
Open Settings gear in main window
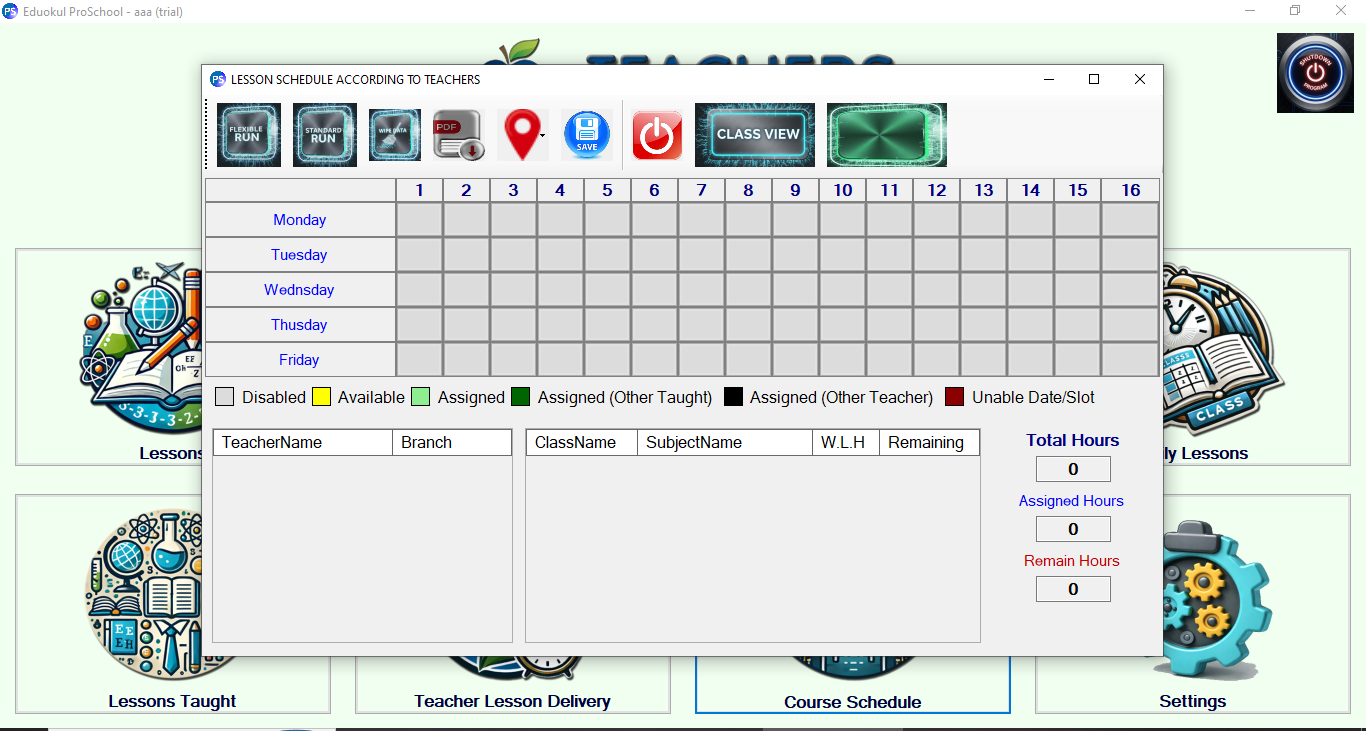coord(1193,602)
